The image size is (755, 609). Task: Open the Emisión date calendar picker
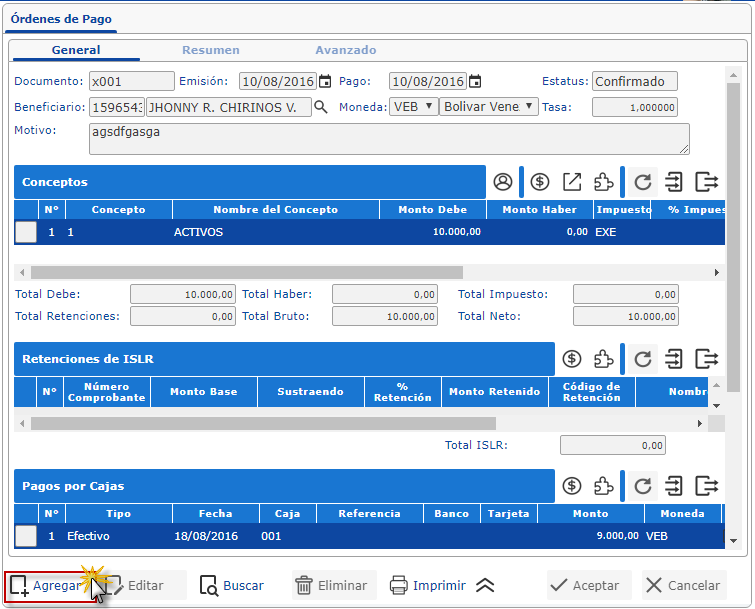[325, 82]
